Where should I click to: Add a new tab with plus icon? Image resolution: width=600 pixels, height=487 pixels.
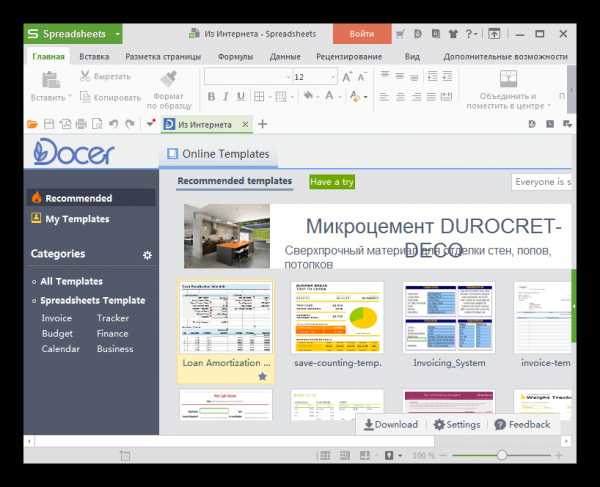click(263, 124)
